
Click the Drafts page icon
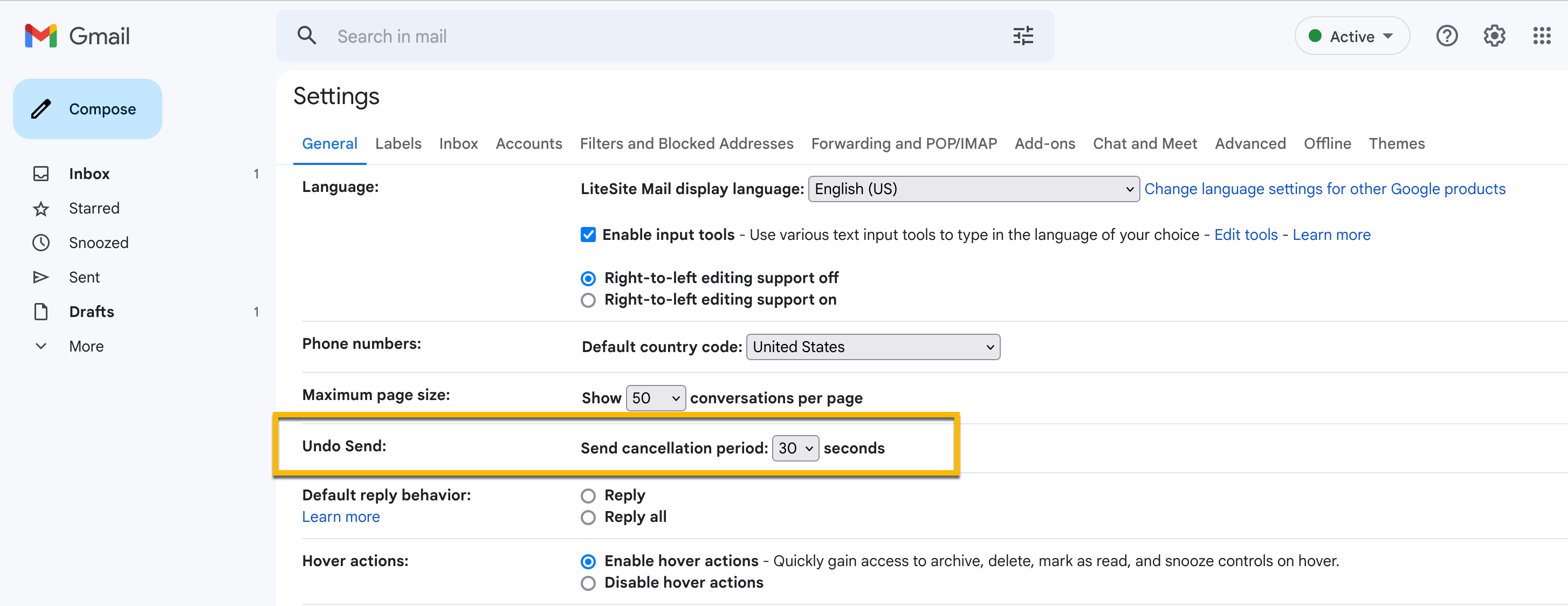(x=41, y=312)
